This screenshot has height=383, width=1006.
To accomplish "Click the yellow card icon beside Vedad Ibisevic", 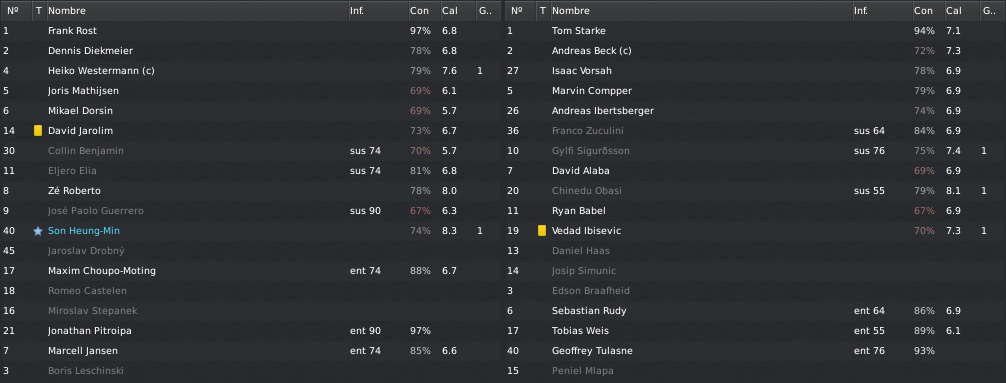I will (x=542, y=231).
